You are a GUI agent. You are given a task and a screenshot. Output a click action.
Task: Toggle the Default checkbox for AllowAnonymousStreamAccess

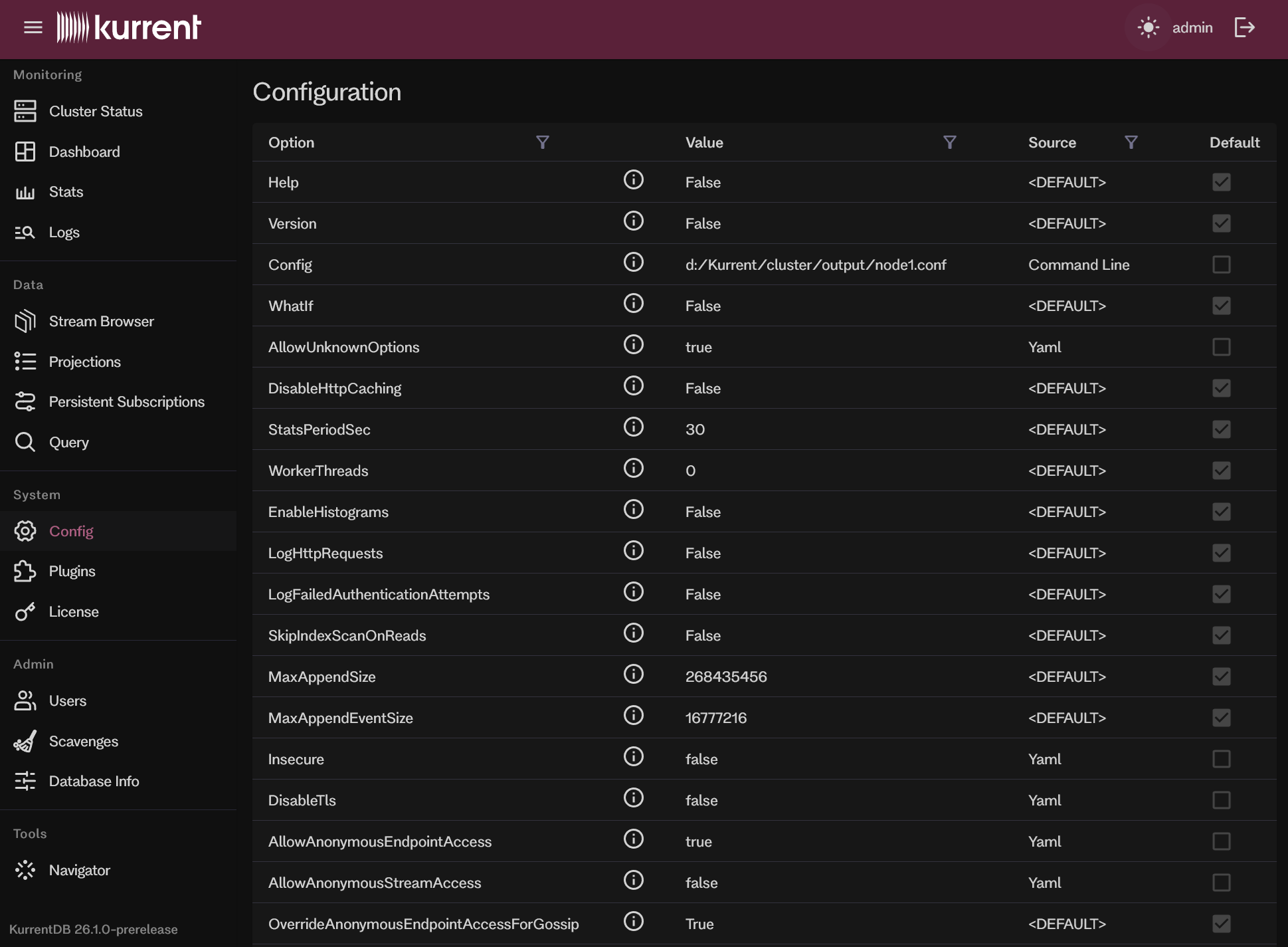1221,883
